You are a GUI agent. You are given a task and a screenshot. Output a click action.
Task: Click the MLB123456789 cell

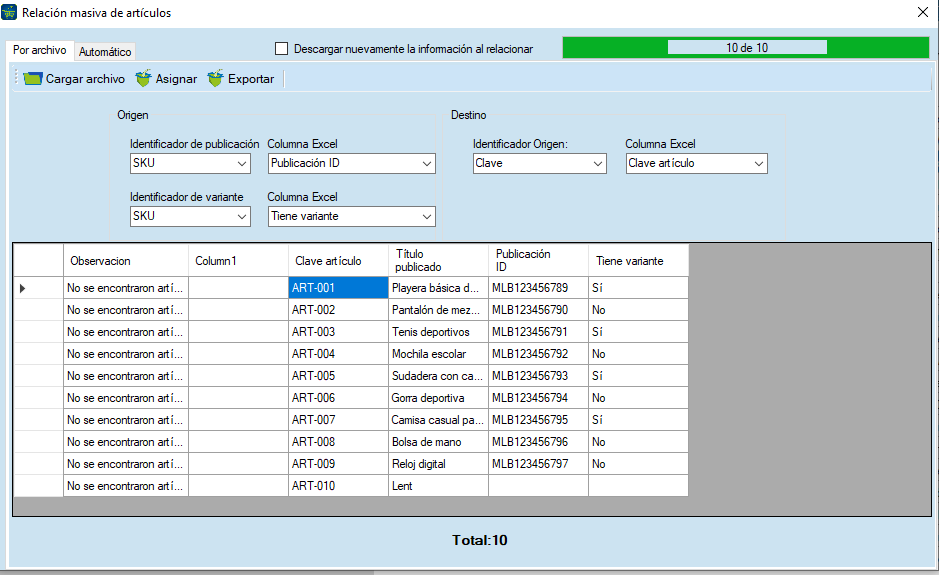[538, 288]
